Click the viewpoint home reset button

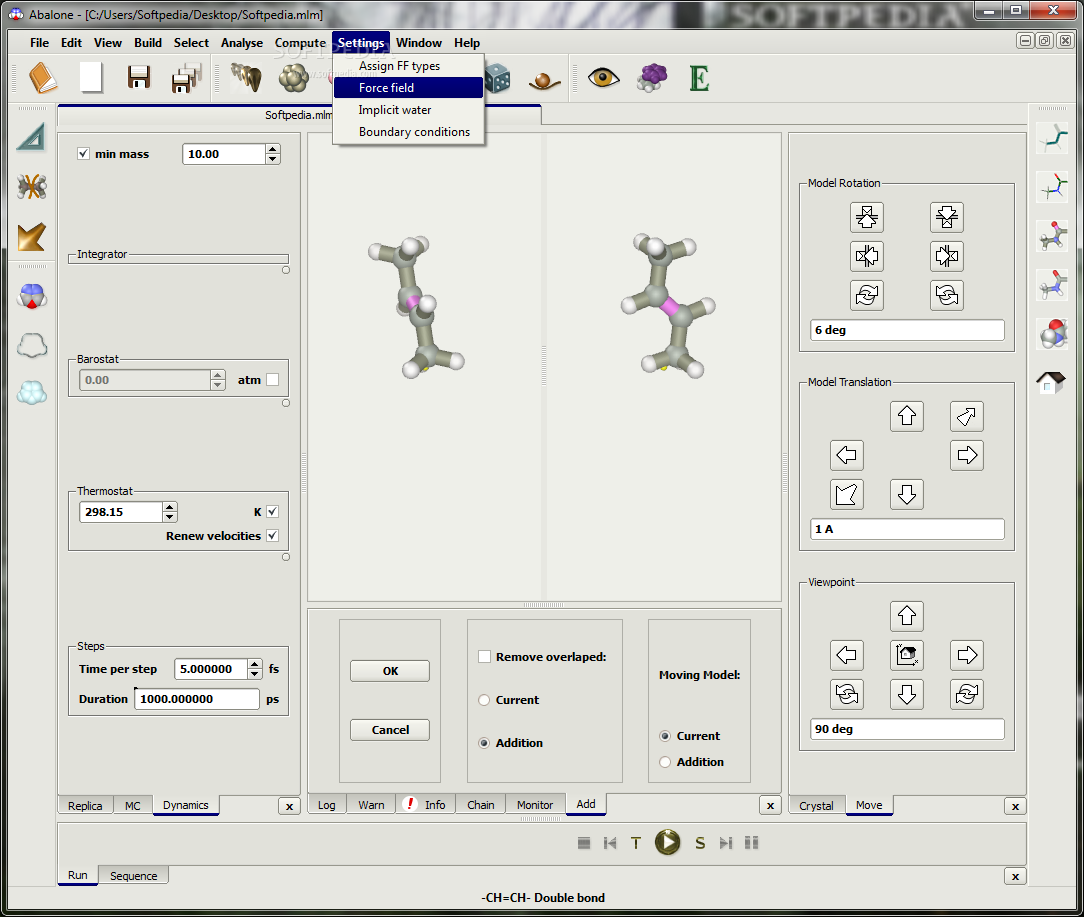click(906, 655)
